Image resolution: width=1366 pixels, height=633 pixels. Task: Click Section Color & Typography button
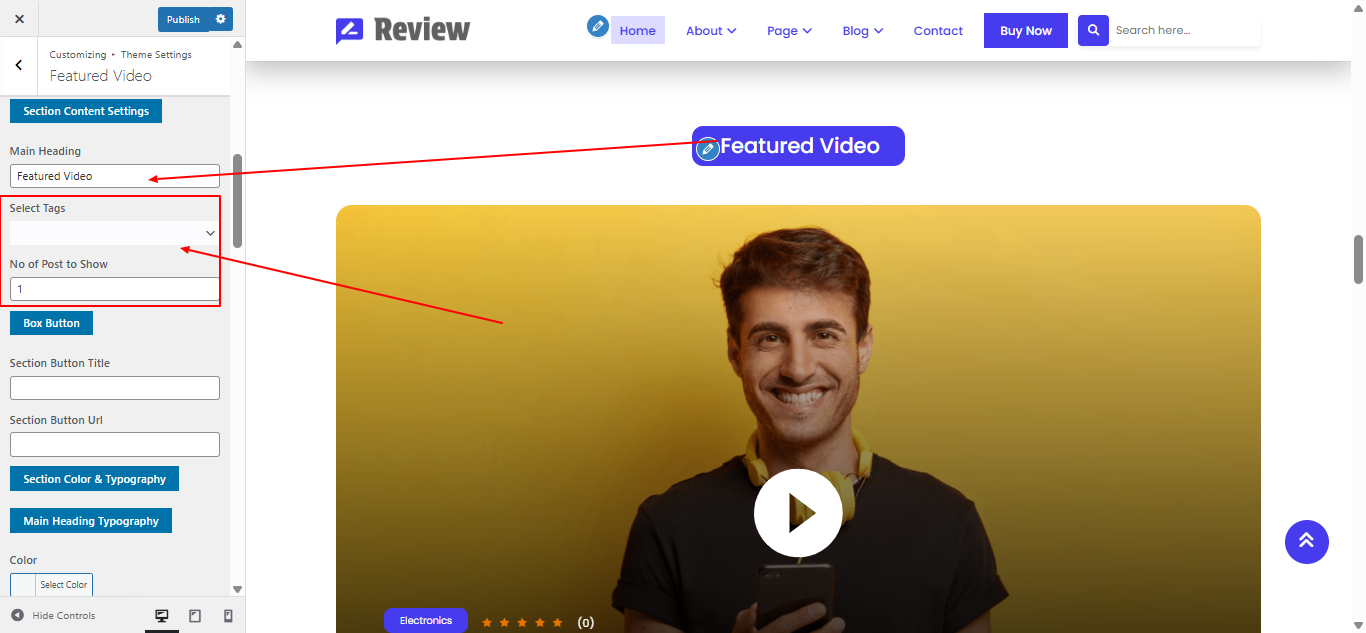point(95,479)
